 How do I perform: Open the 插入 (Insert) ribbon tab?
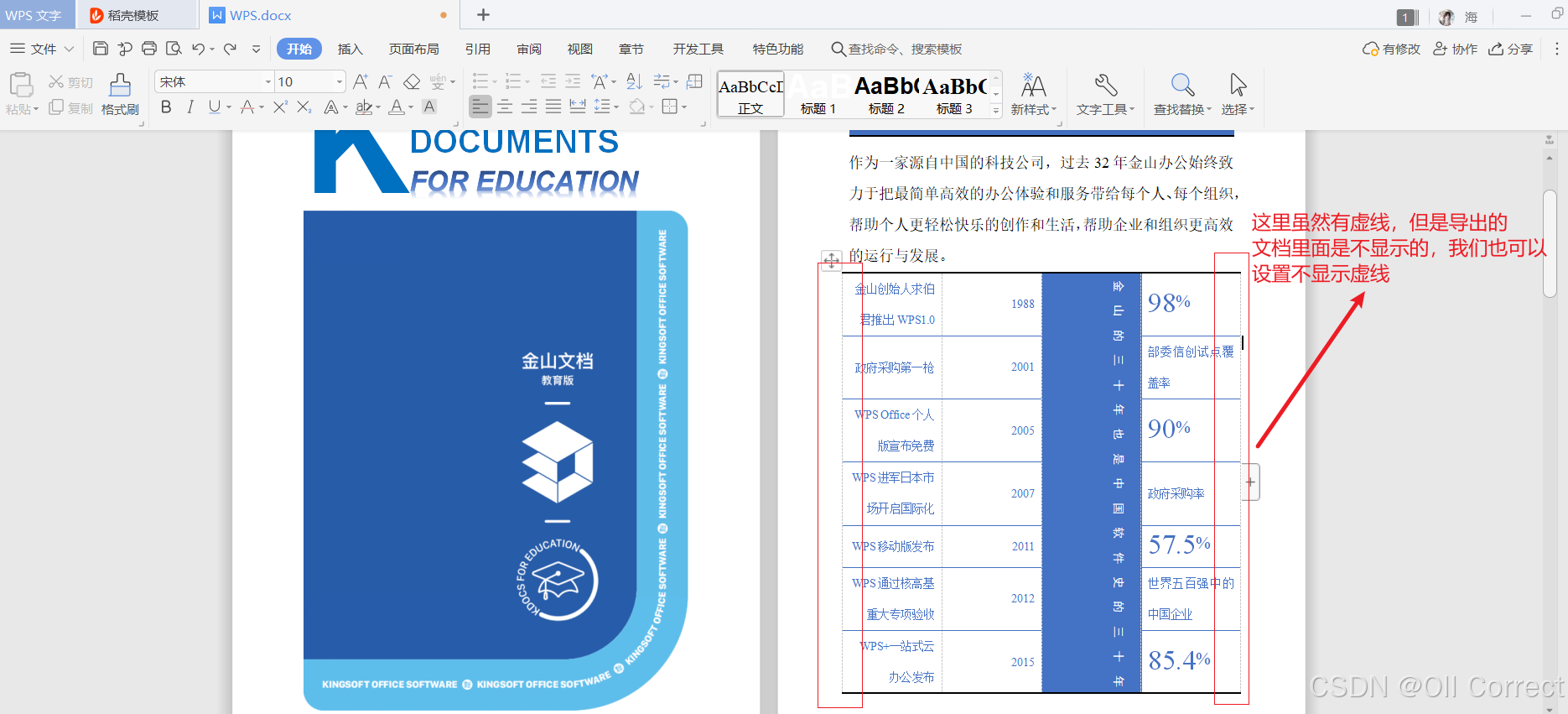[350, 49]
